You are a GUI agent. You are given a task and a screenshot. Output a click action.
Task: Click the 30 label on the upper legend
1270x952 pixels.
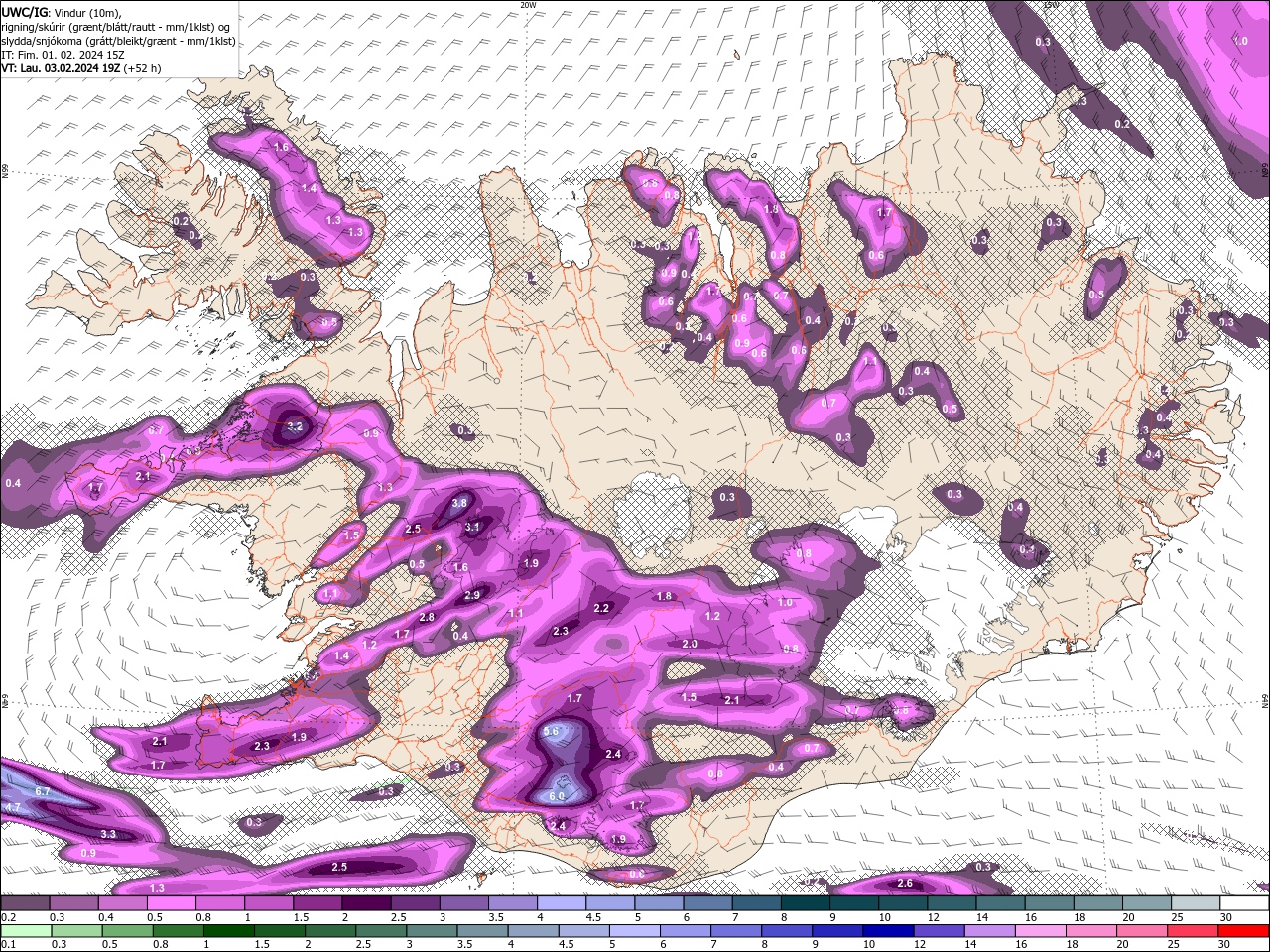point(1226,918)
